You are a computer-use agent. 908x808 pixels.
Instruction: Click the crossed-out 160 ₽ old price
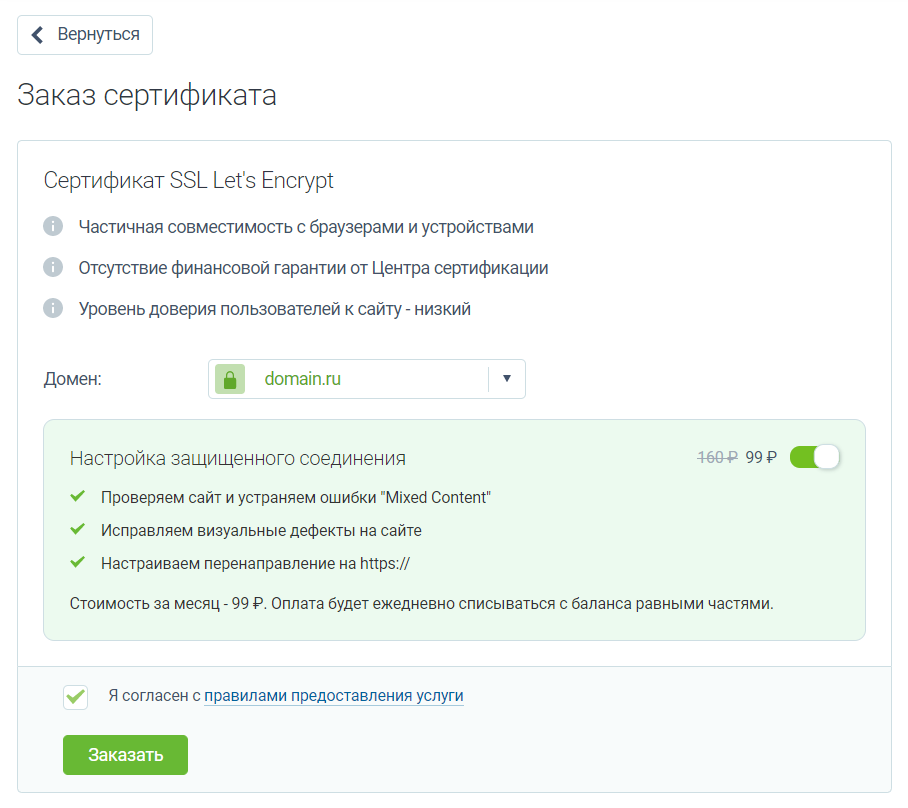click(x=717, y=457)
